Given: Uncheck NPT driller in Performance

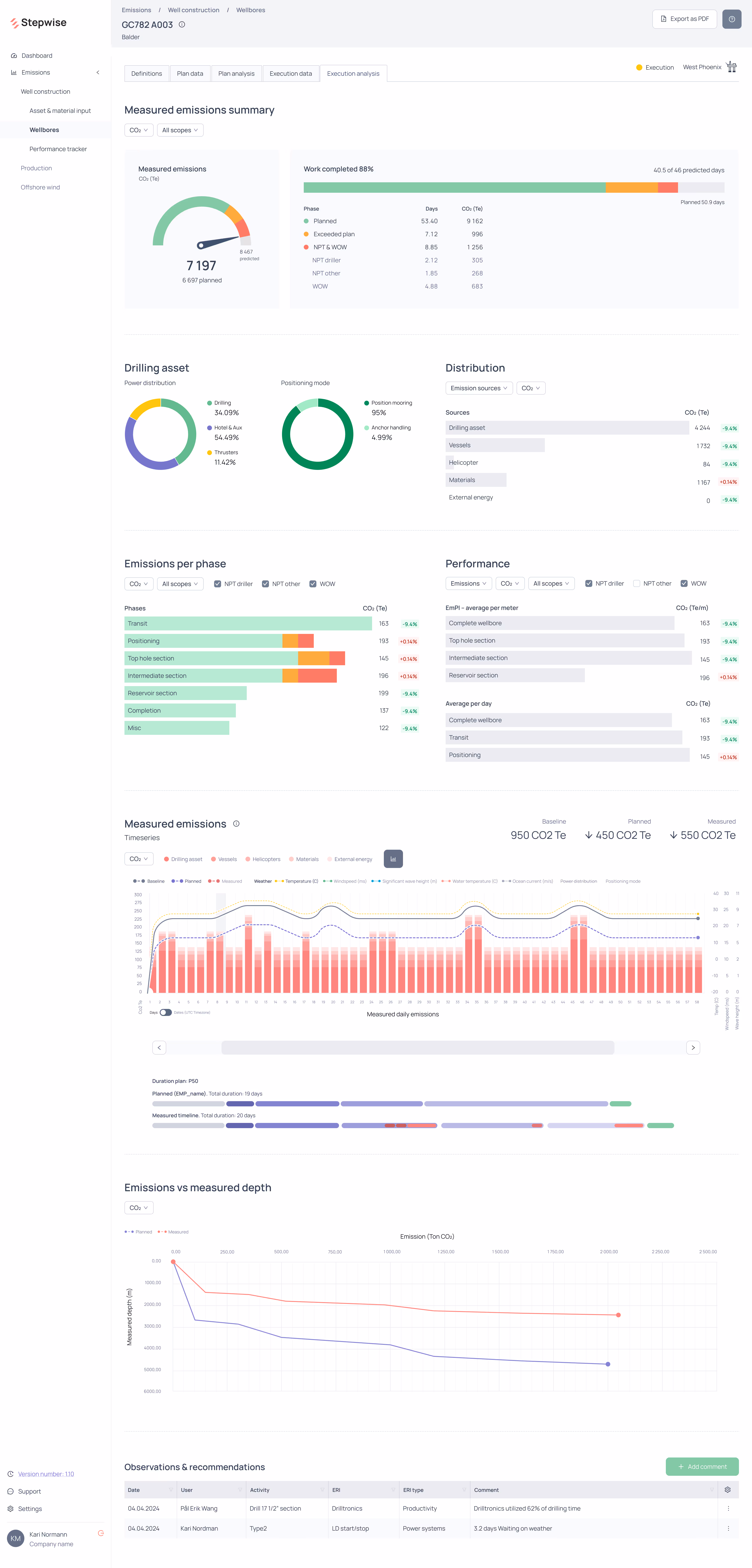Looking at the screenshot, I should click(x=589, y=583).
